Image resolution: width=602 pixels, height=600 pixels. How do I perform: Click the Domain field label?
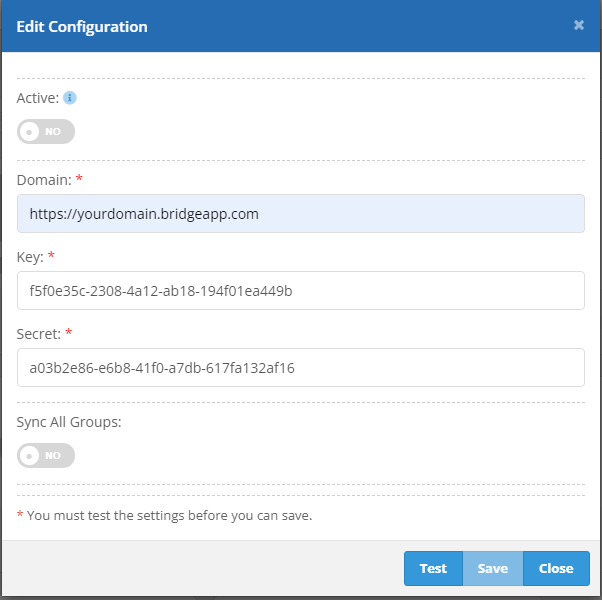pos(44,179)
